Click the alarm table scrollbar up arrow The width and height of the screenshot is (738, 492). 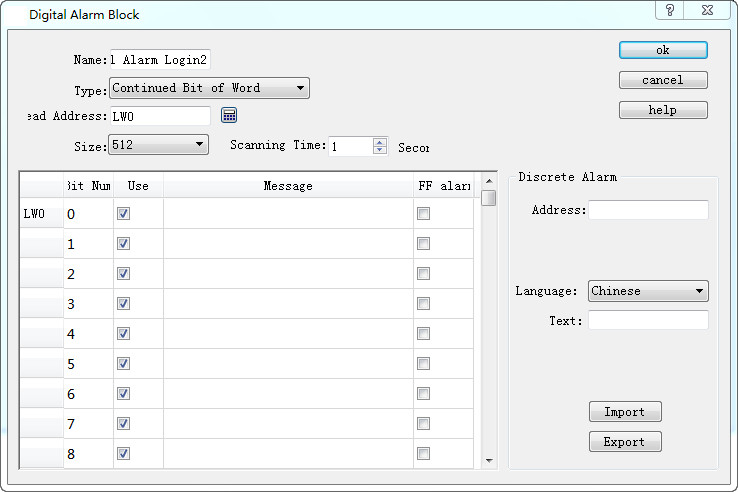coord(489,181)
